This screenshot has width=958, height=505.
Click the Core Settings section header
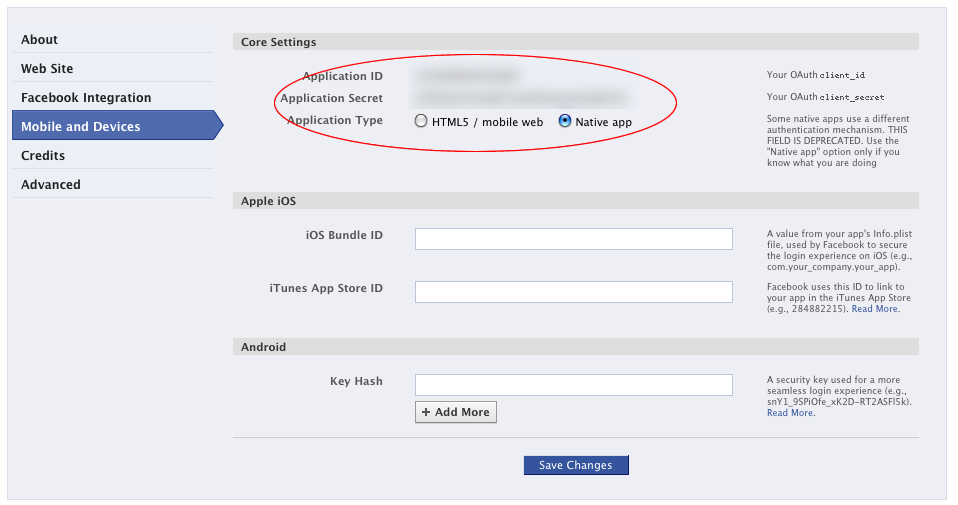576,42
